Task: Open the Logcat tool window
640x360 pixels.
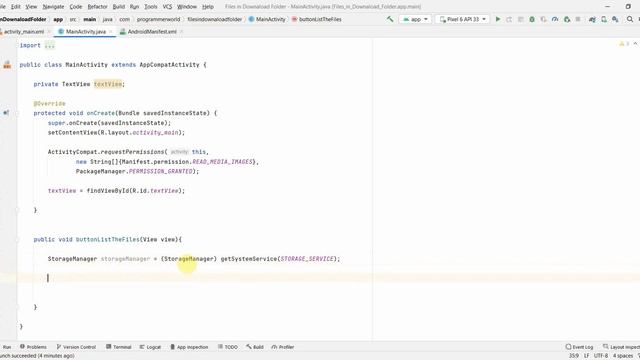Action: click(150, 347)
